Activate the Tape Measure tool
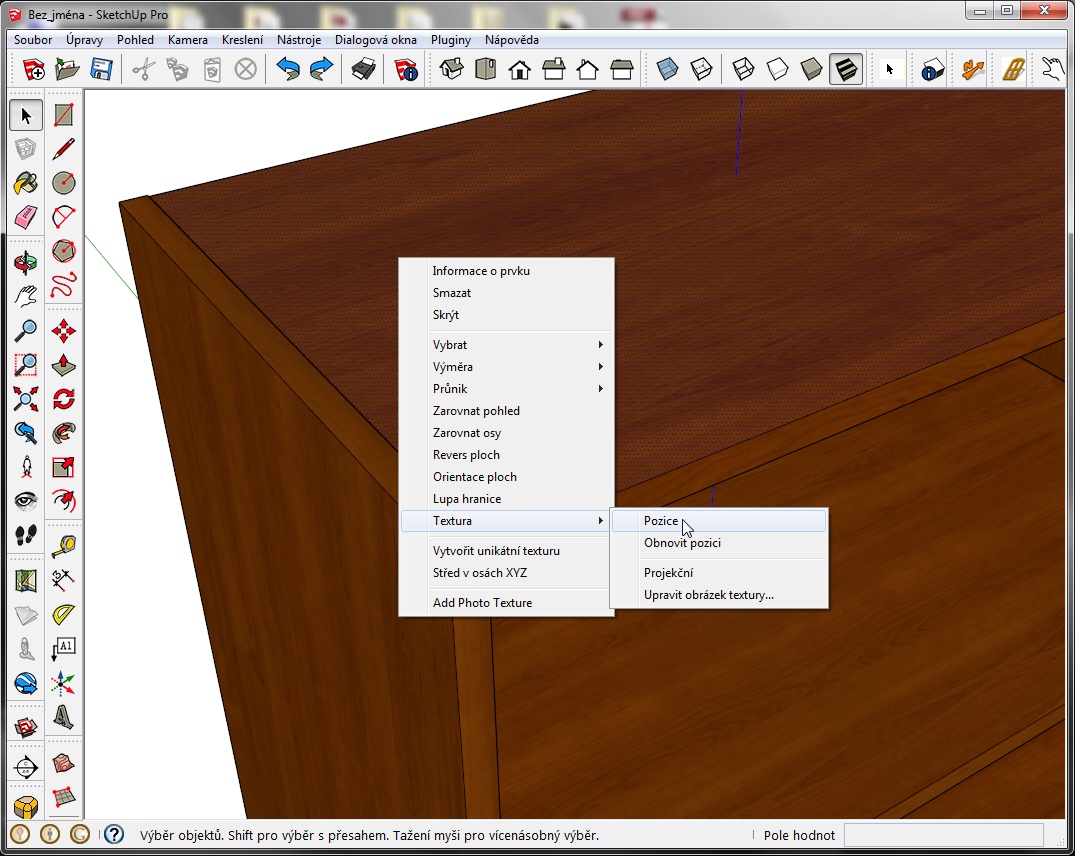This screenshot has width=1075, height=856. pyautogui.click(x=64, y=545)
